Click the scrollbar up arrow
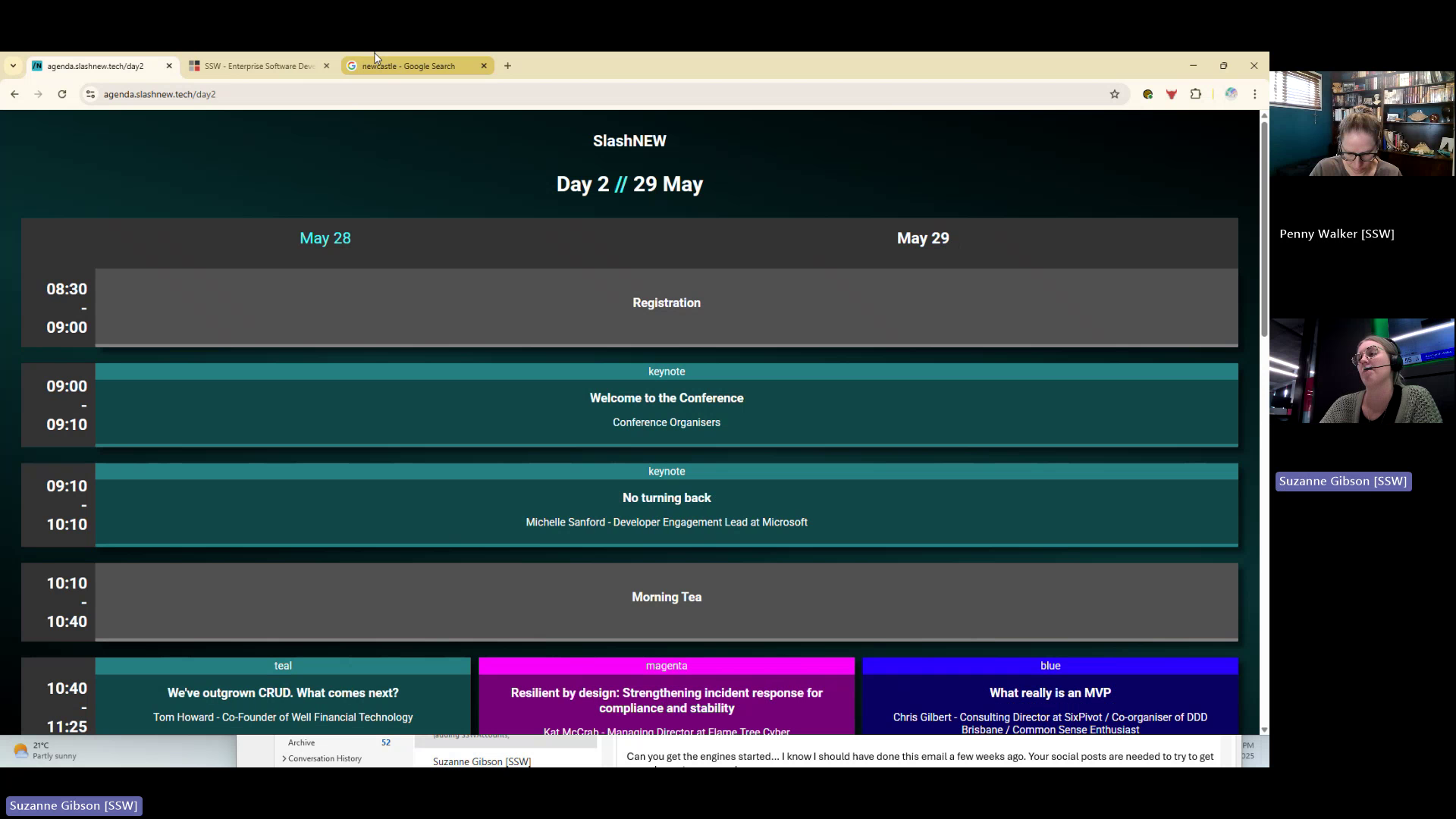Image resolution: width=1456 pixels, height=819 pixels. click(x=1264, y=115)
